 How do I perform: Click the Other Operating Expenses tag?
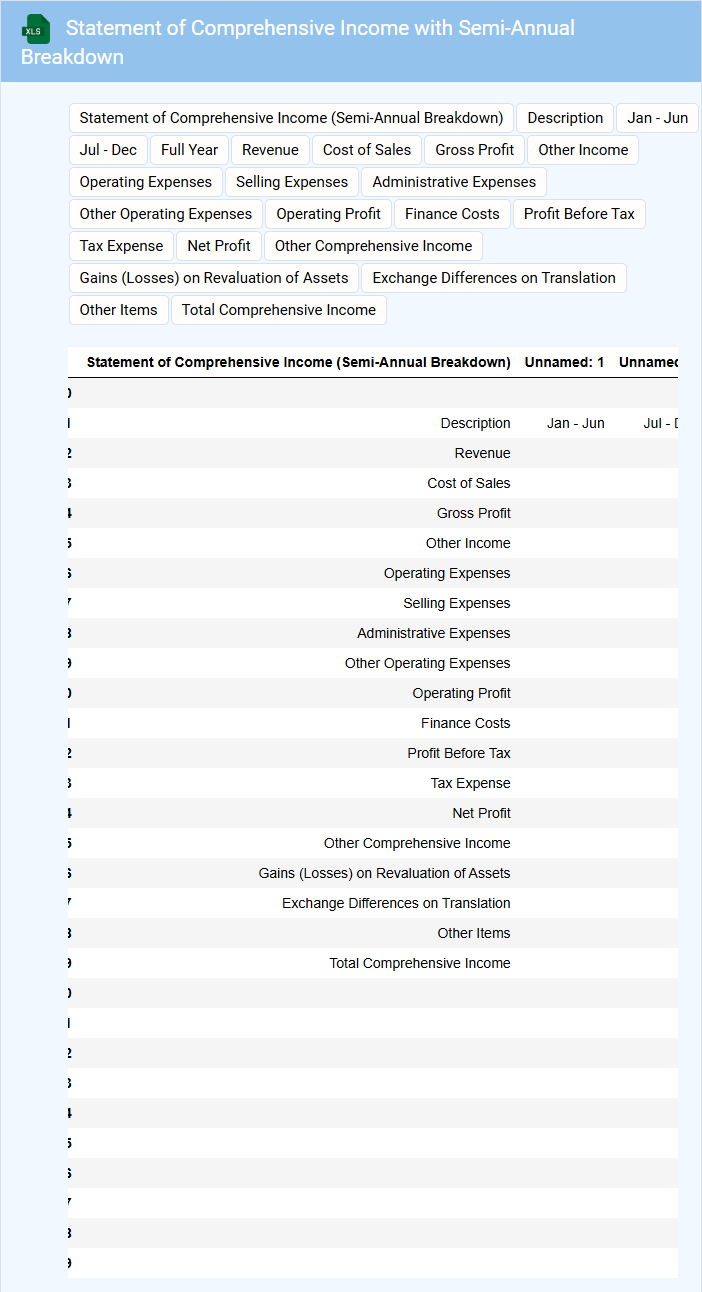point(166,214)
